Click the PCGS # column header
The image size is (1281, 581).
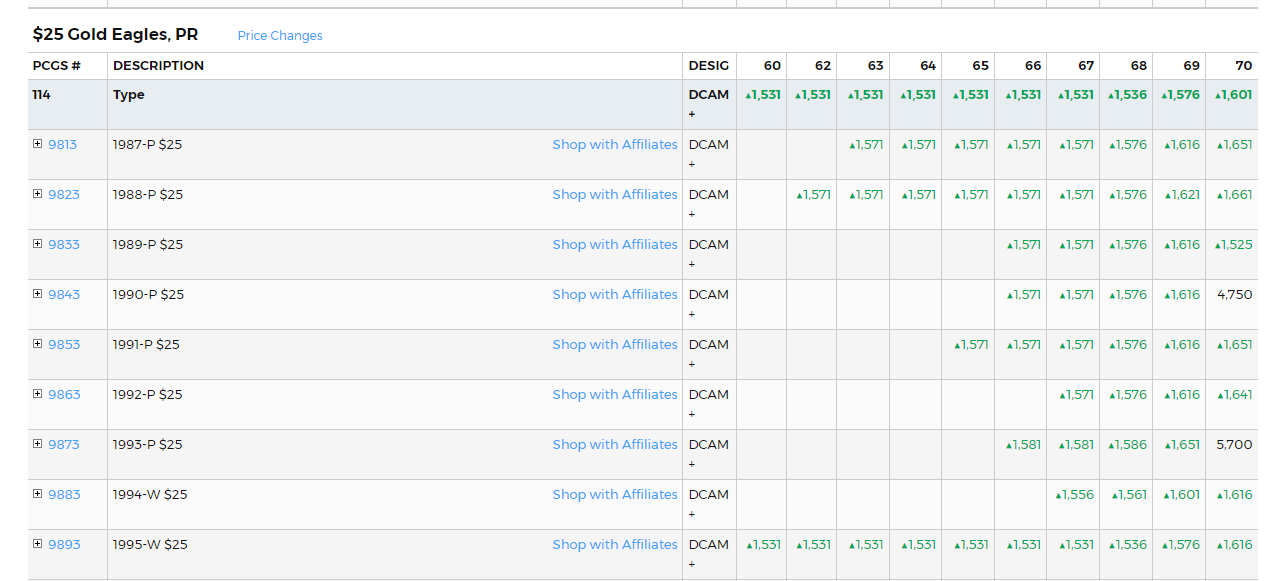56,66
